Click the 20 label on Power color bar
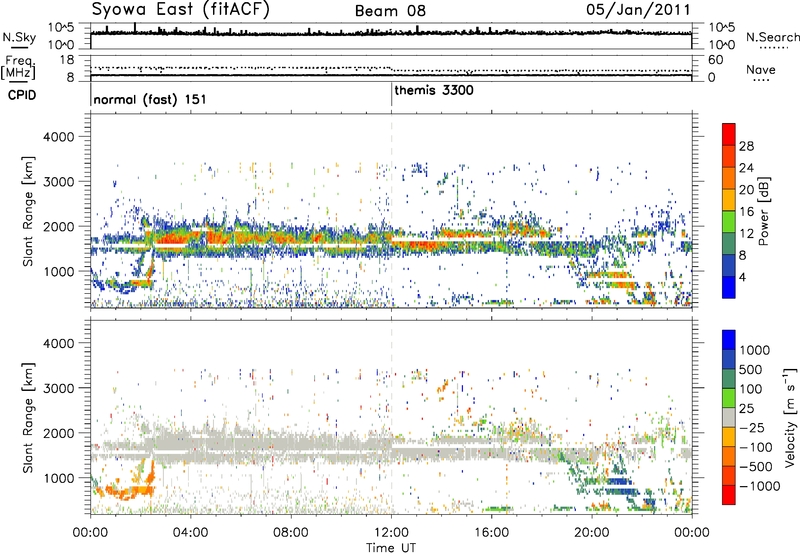This screenshot has height=554, width=800. pyautogui.click(x=746, y=190)
